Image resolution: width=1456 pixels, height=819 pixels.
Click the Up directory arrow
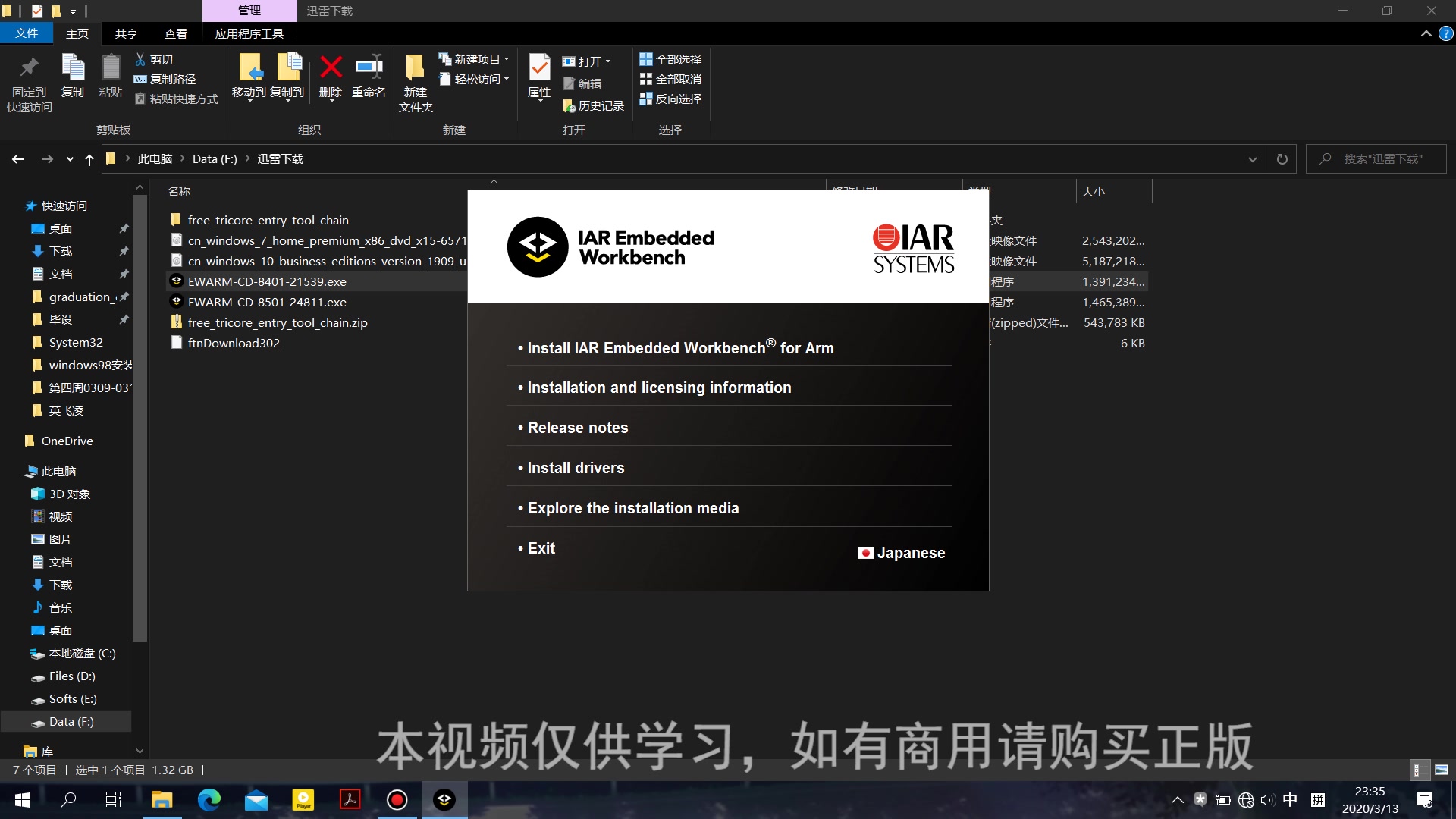pyautogui.click(x=89, y=159)
